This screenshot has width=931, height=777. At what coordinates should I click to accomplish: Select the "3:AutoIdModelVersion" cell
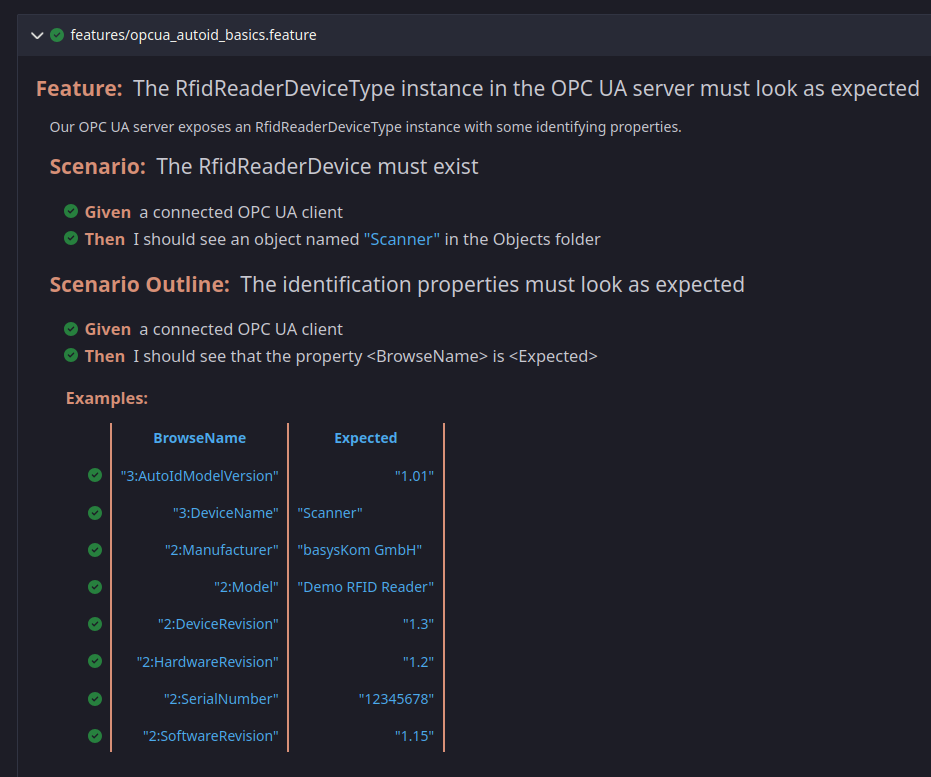click(200, 476)
